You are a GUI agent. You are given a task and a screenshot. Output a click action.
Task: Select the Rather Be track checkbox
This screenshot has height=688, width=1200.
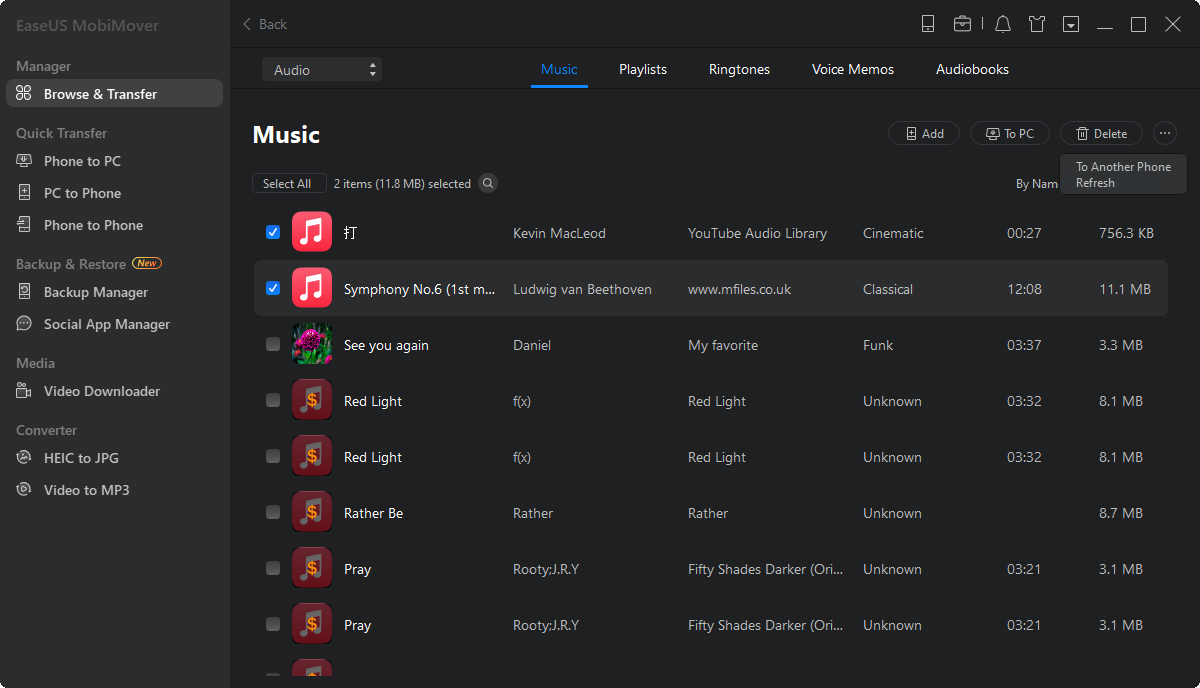[x=273, y=512]
